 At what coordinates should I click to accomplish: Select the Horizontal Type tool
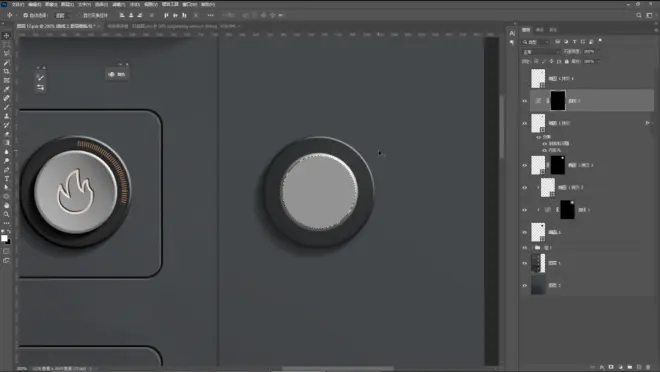[6, 178]
